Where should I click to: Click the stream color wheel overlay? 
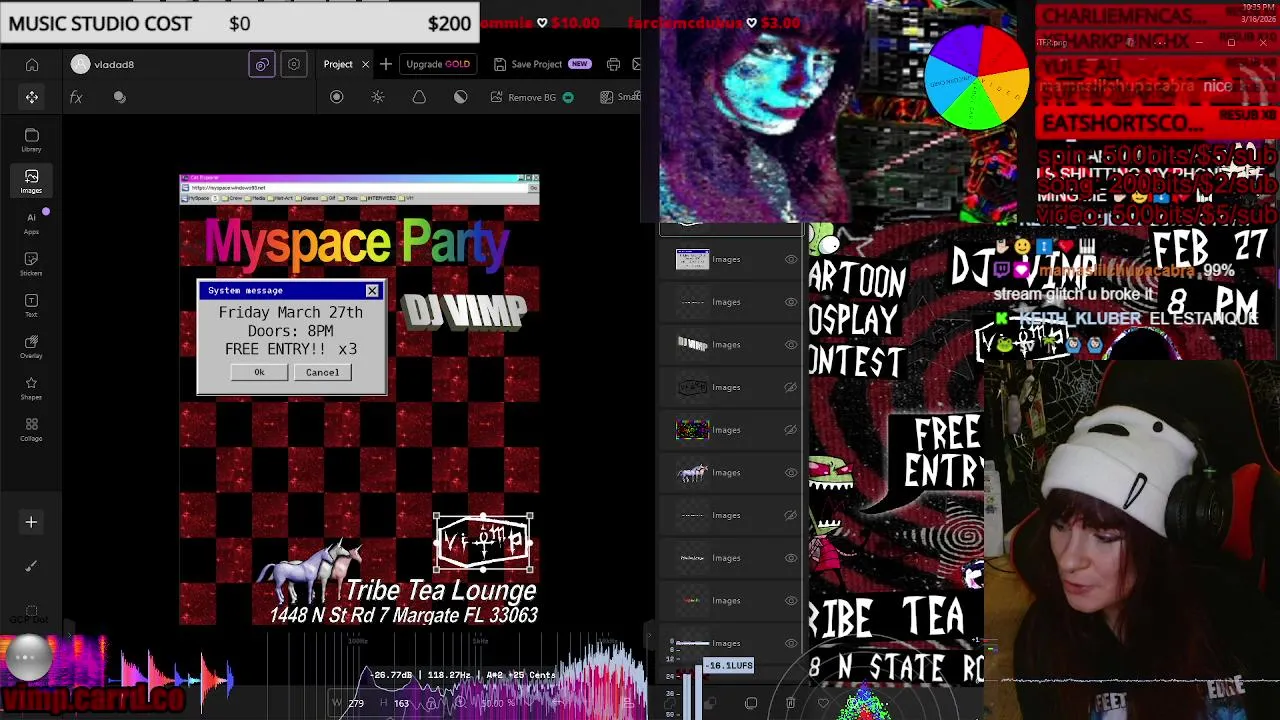(x=976, y=78)
